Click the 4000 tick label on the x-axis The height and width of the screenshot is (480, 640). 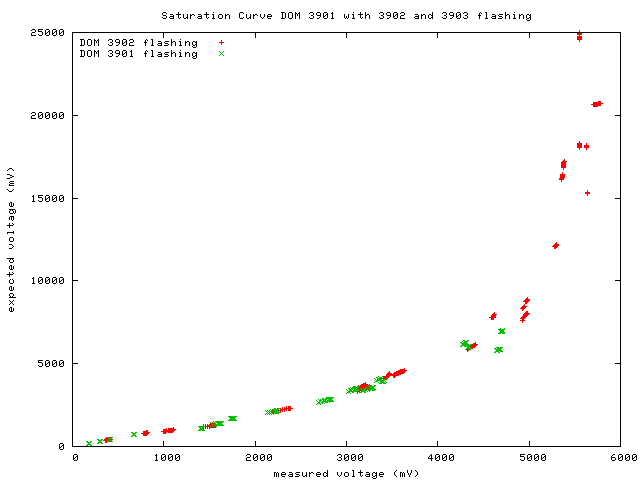[x=438, y=459]
